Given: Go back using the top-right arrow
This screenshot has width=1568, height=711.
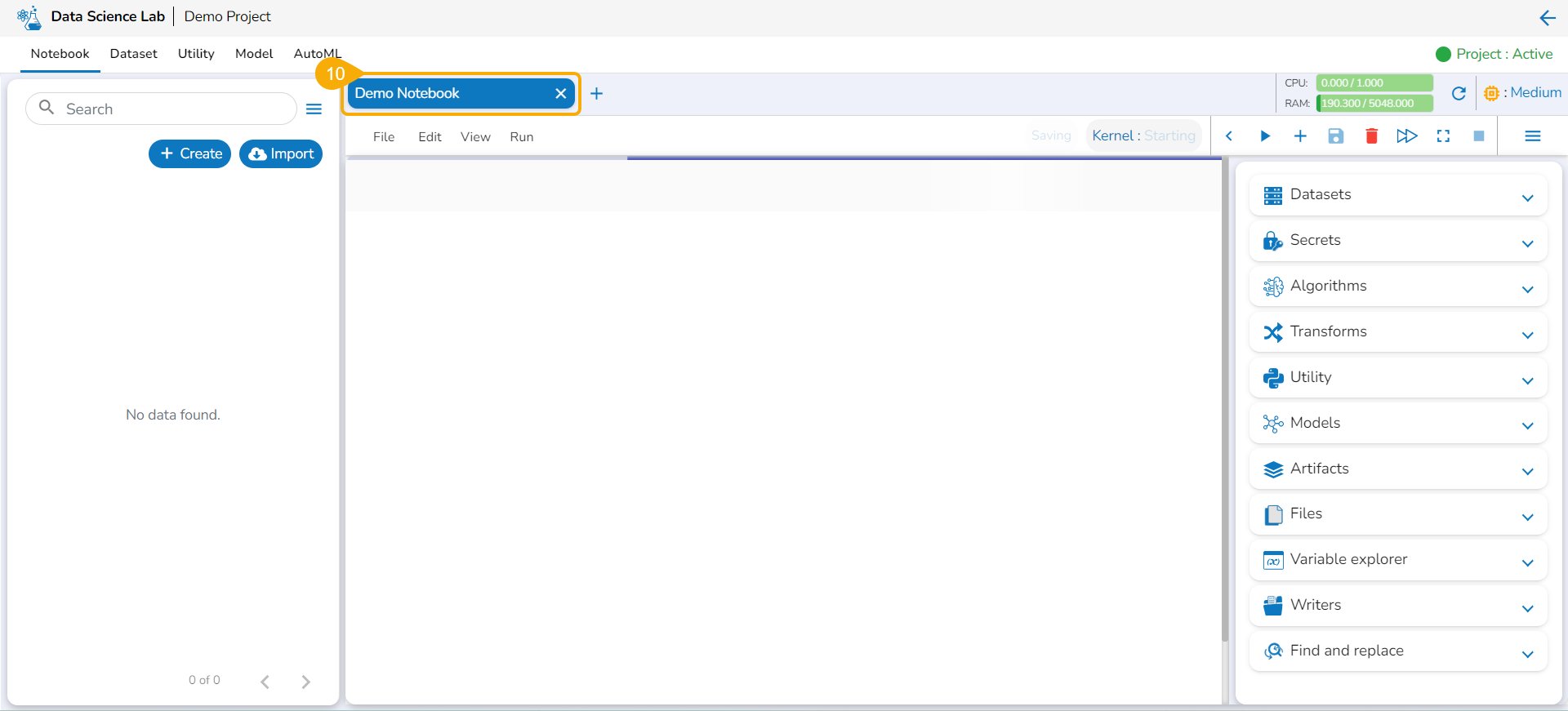Looking at the screenshot, I should tap(1547, 18).
